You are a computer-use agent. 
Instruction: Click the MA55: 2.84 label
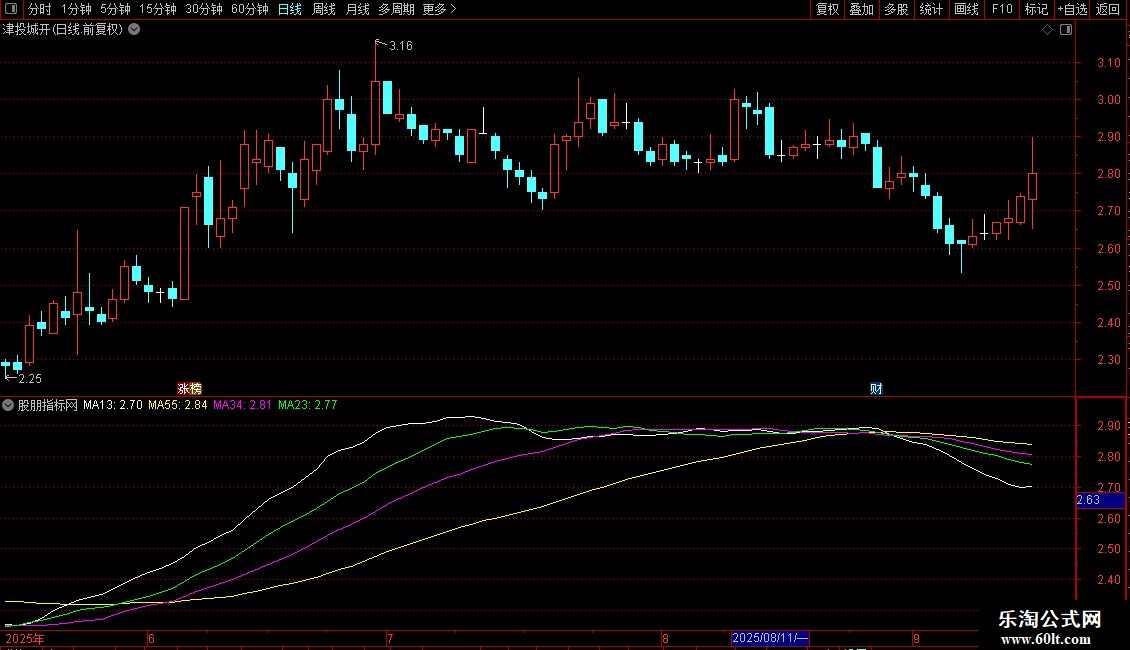click(x=177, y=405)
